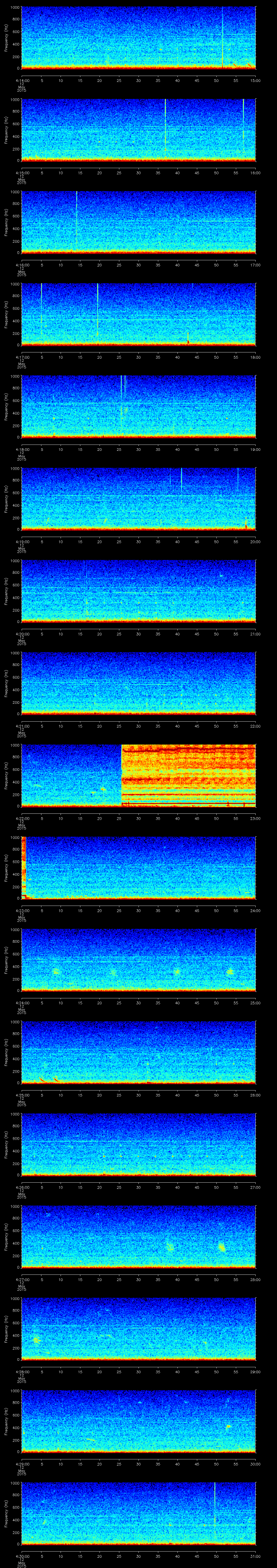The width and height of the screenshot is (277, 1568).
Task: Click the '4:17:00' time axis label
Action: 22,357
